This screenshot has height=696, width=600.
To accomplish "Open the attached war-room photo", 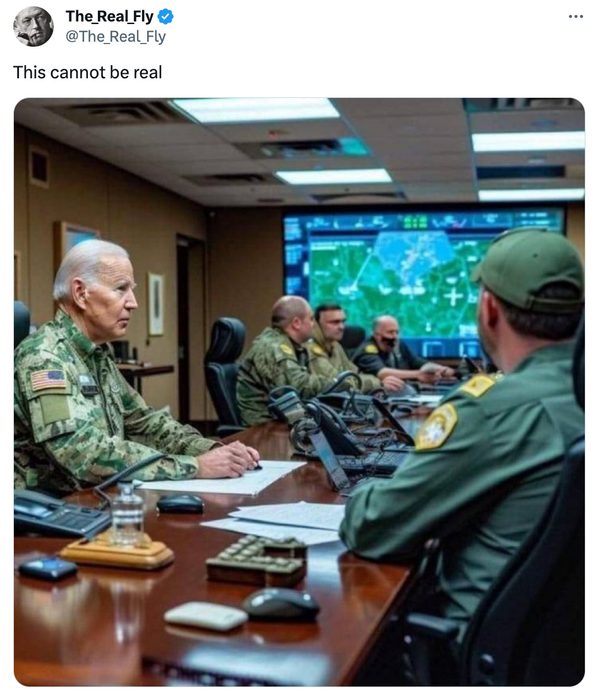I will (x=299, y=392).
